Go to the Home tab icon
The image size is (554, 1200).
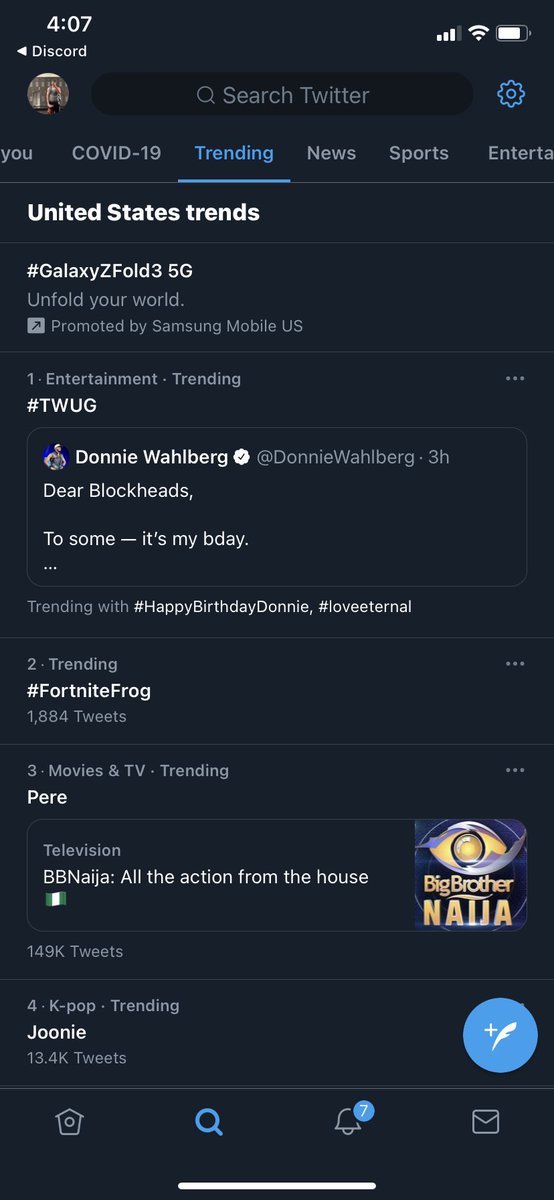tap(69, 1122)
